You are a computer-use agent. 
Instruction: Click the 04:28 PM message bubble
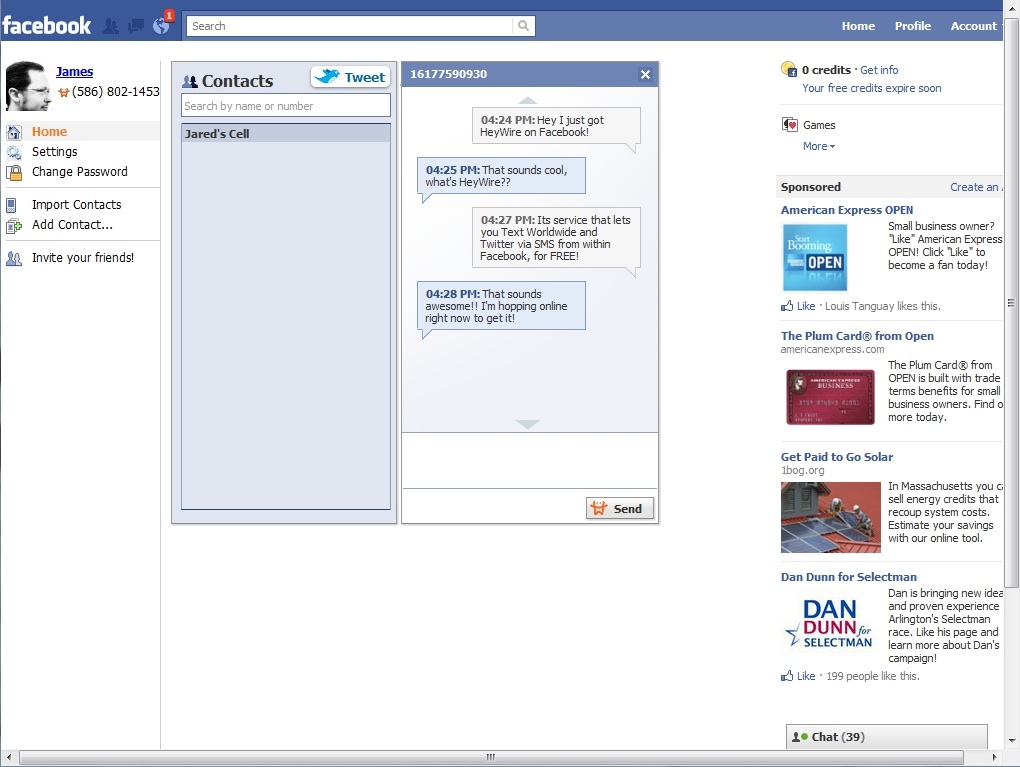pyautogui.click(x=501, y=306)
